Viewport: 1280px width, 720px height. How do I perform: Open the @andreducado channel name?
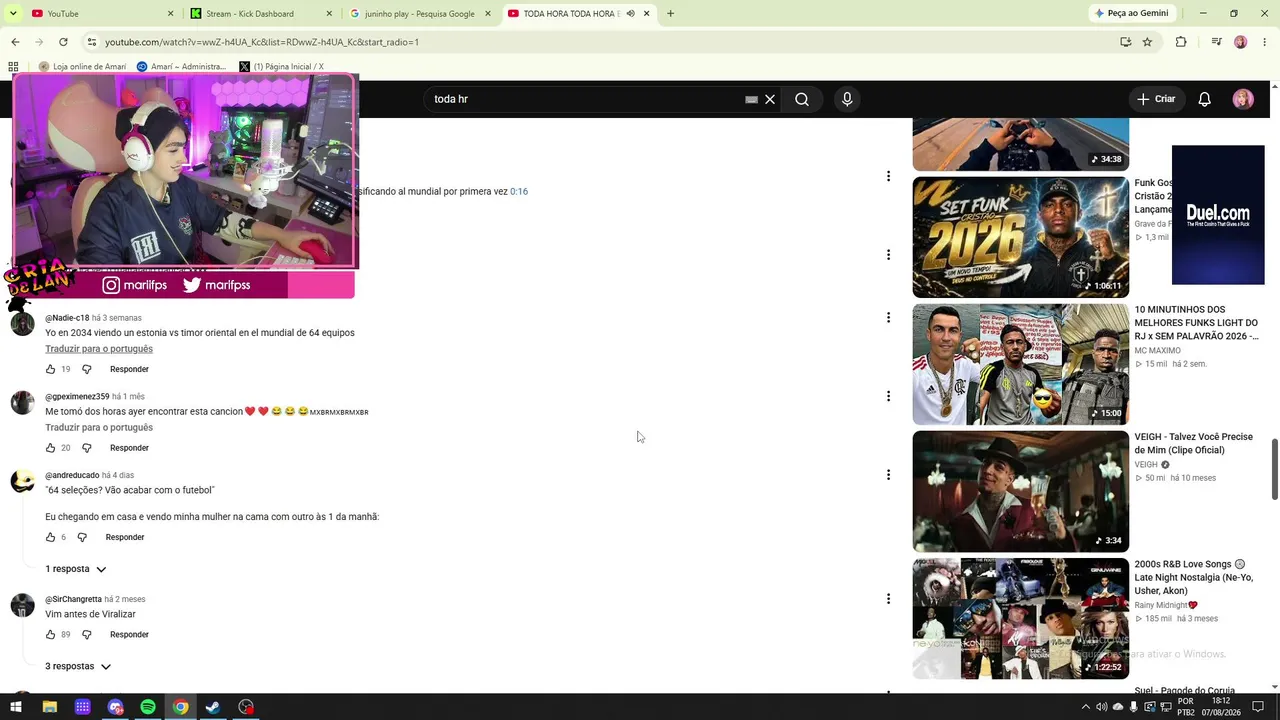click(72, 476)
